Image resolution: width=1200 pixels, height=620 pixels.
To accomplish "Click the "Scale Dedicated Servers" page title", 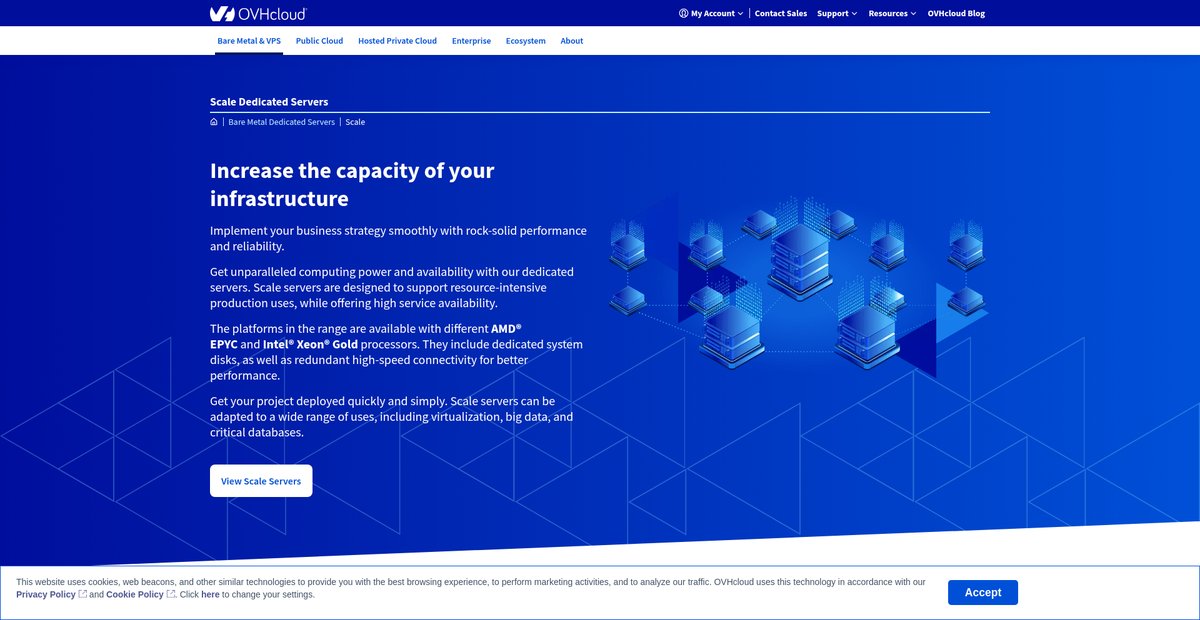I will 269,102.
